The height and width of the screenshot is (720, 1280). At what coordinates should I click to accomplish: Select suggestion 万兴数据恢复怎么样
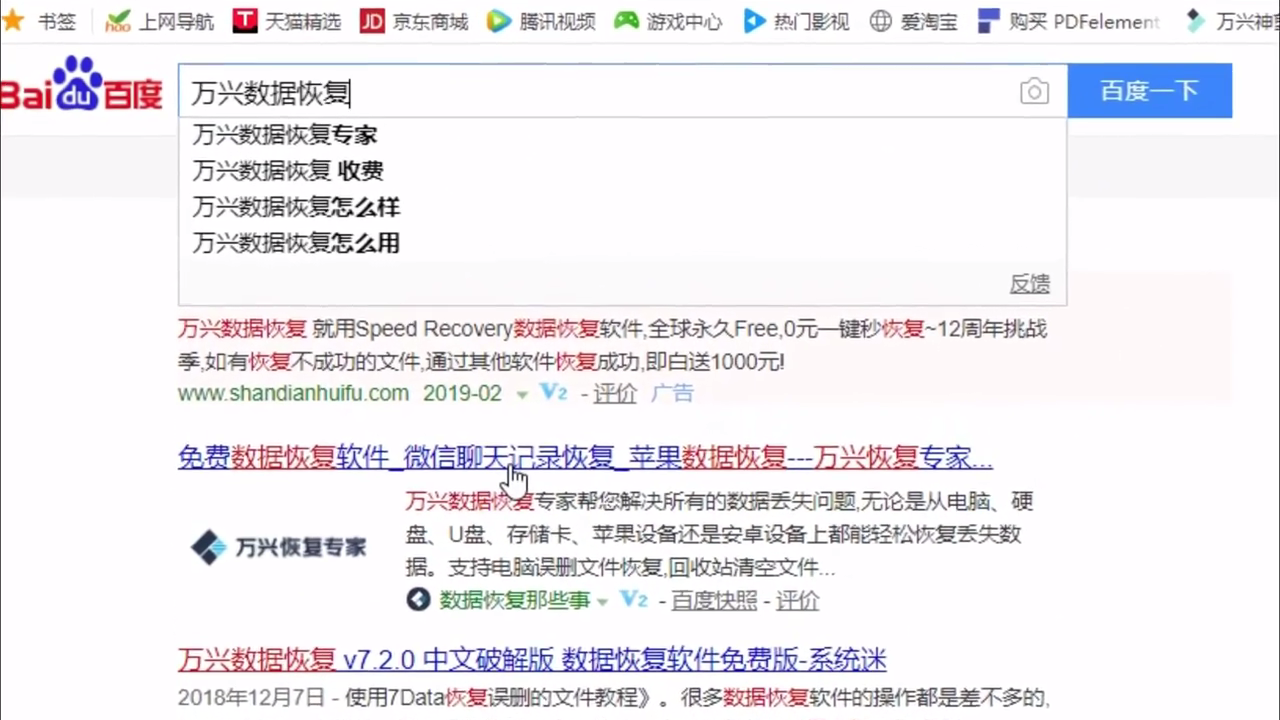pos(622,207)
